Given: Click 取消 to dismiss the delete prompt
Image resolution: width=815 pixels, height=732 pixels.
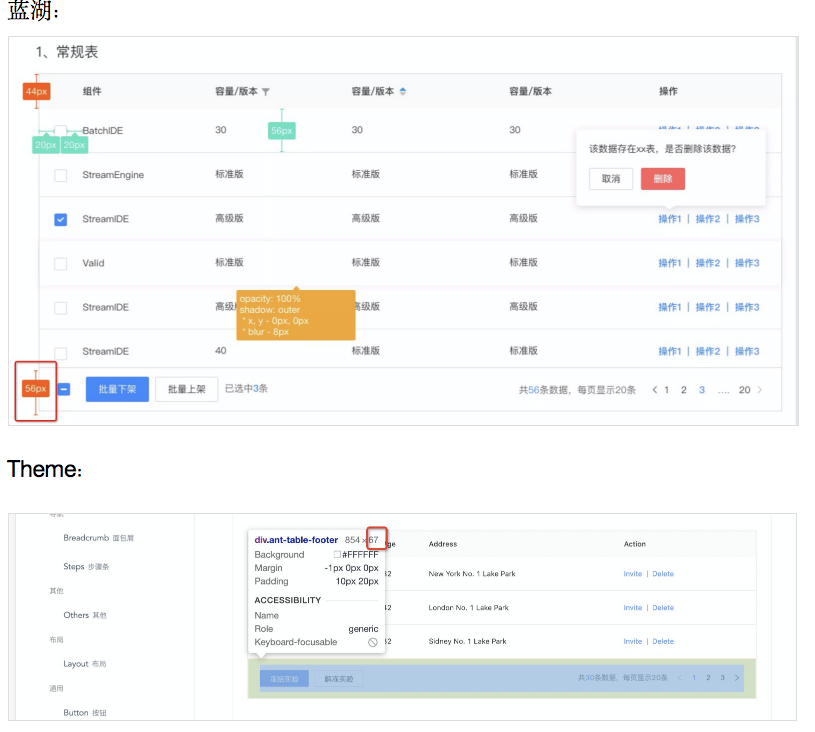Looking at the screenshot, I should (613, 178).
